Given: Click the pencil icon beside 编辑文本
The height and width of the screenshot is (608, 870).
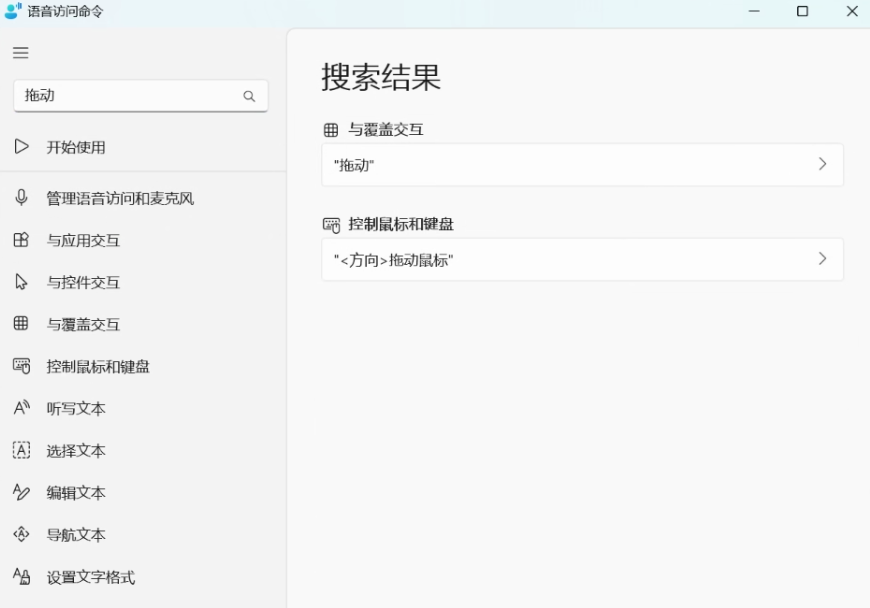Looking at the screenshot, I should 21,492.
